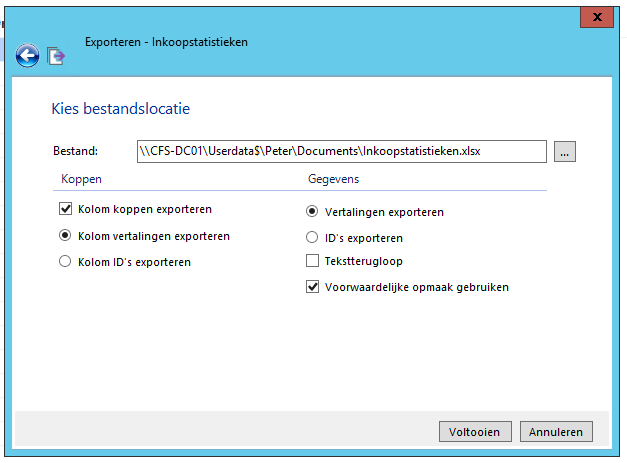
Task: Click the Kies bestandslocatie heading
Action: pos(120,109)
